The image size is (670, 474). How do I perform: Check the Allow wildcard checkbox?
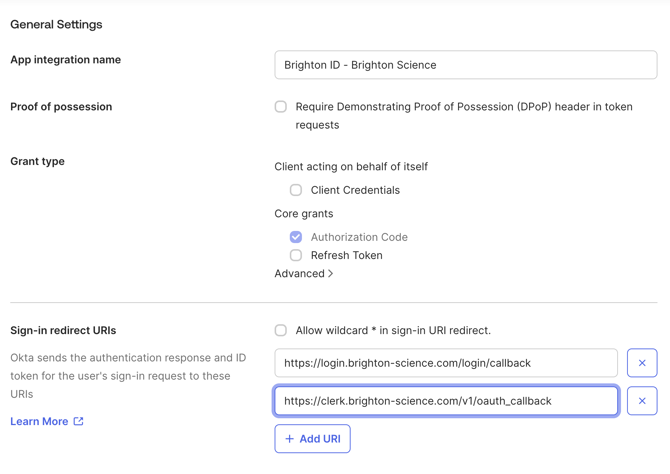[281, 330]
